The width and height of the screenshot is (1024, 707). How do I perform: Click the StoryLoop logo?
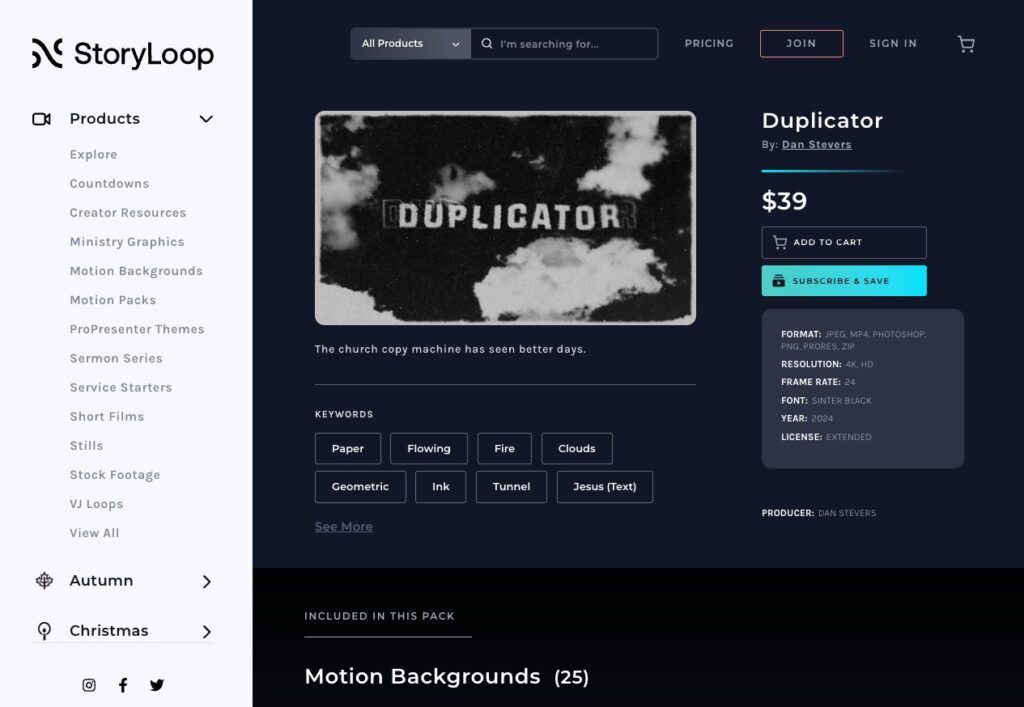(x=122, y=54)
